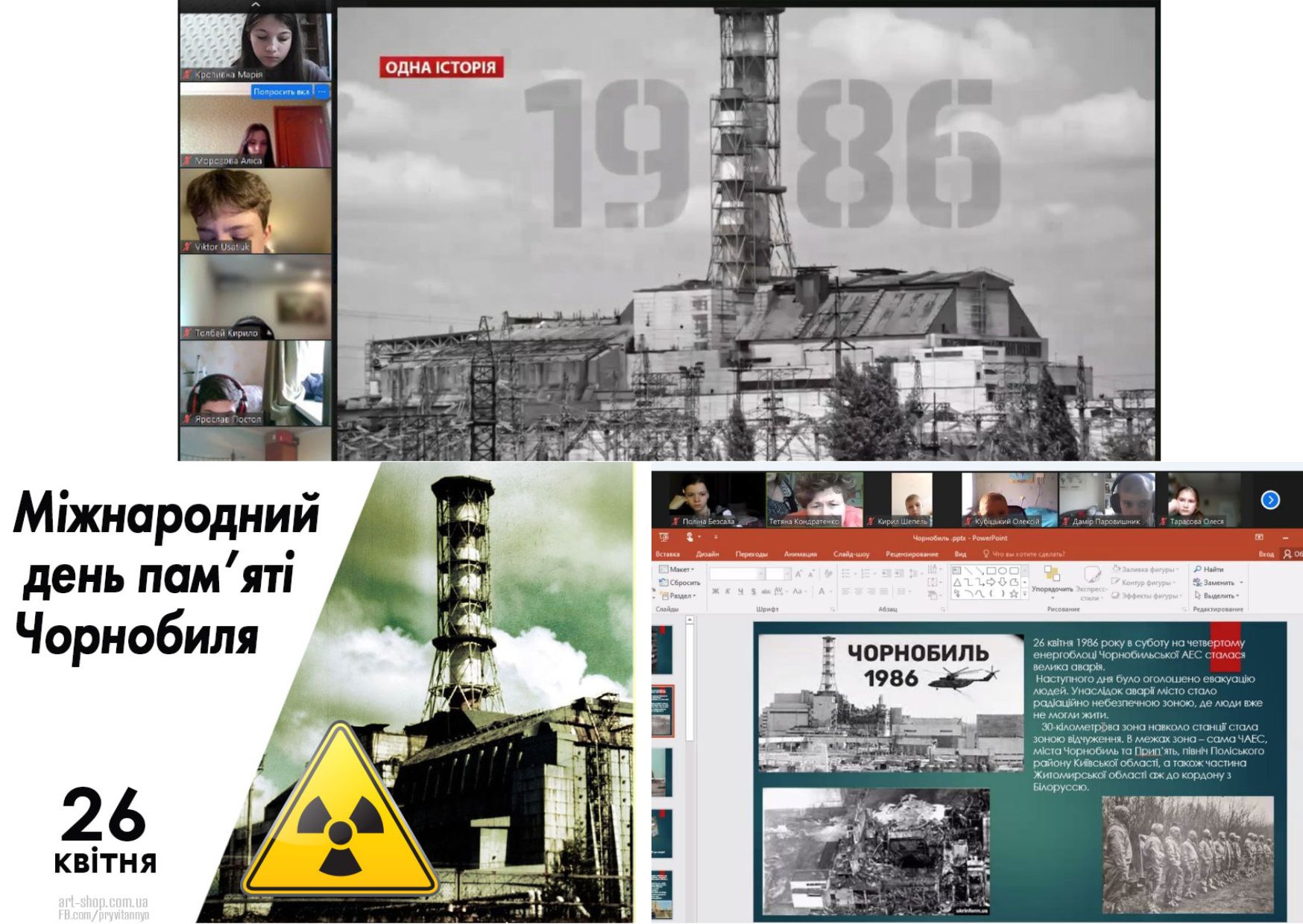Click the blue next-participants arrow button

[1270, 500]
